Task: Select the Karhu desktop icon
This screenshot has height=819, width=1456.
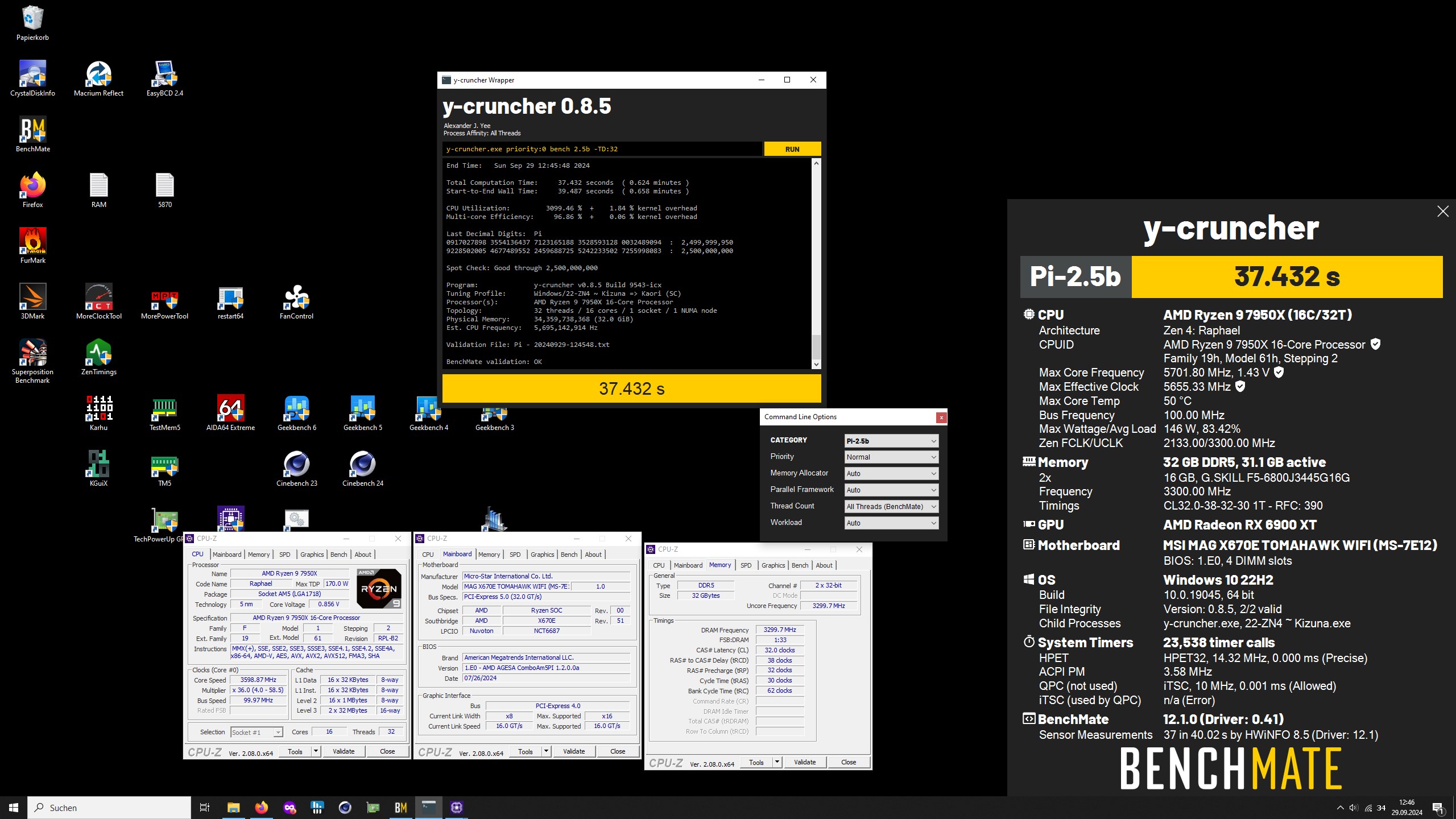Action: [x=98, y=413]
